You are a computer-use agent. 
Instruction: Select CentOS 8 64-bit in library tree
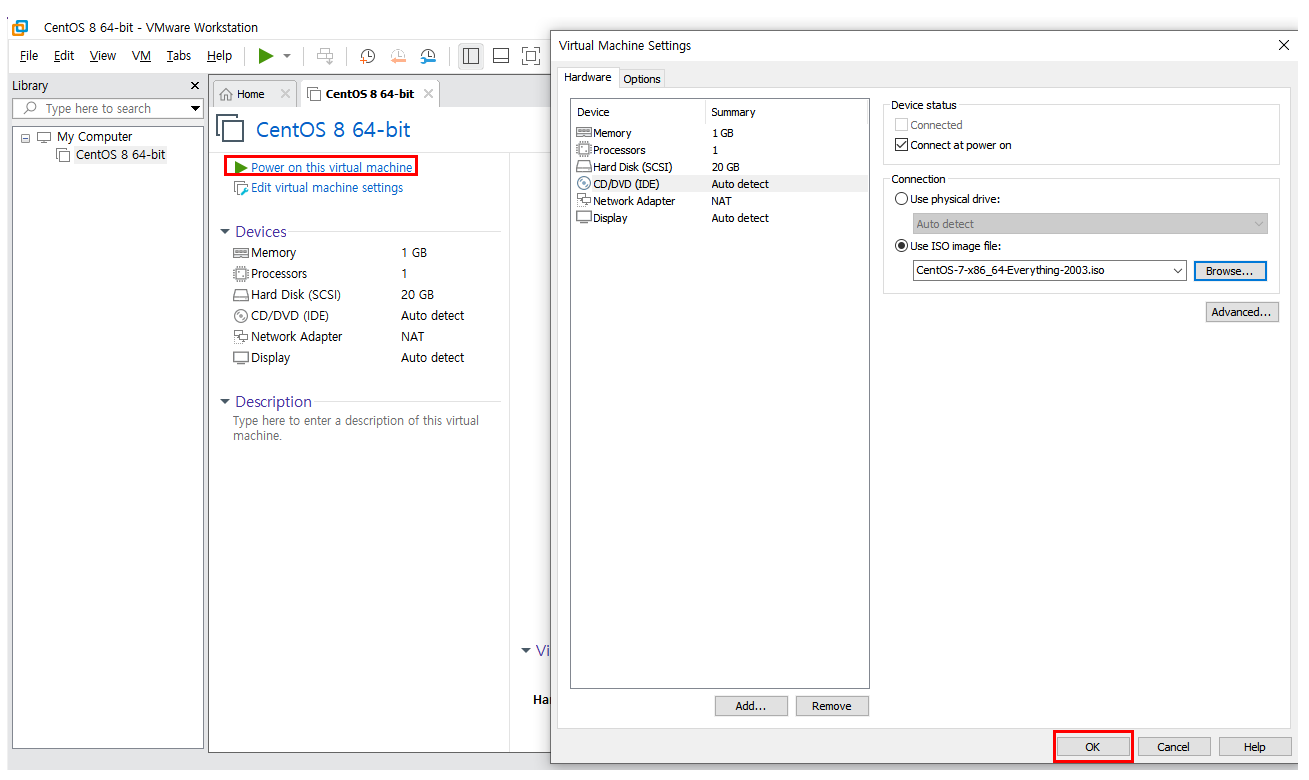(121, 155)
